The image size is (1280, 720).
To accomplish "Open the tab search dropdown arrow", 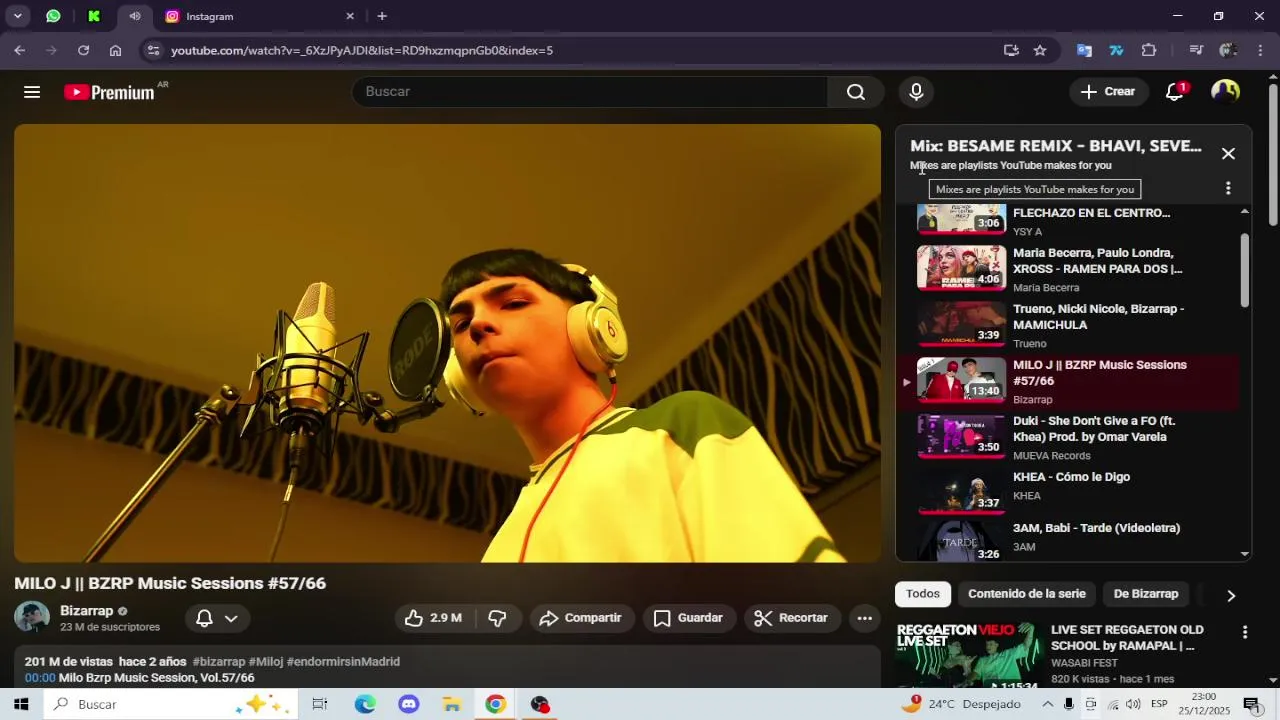I will pos(17,16).
